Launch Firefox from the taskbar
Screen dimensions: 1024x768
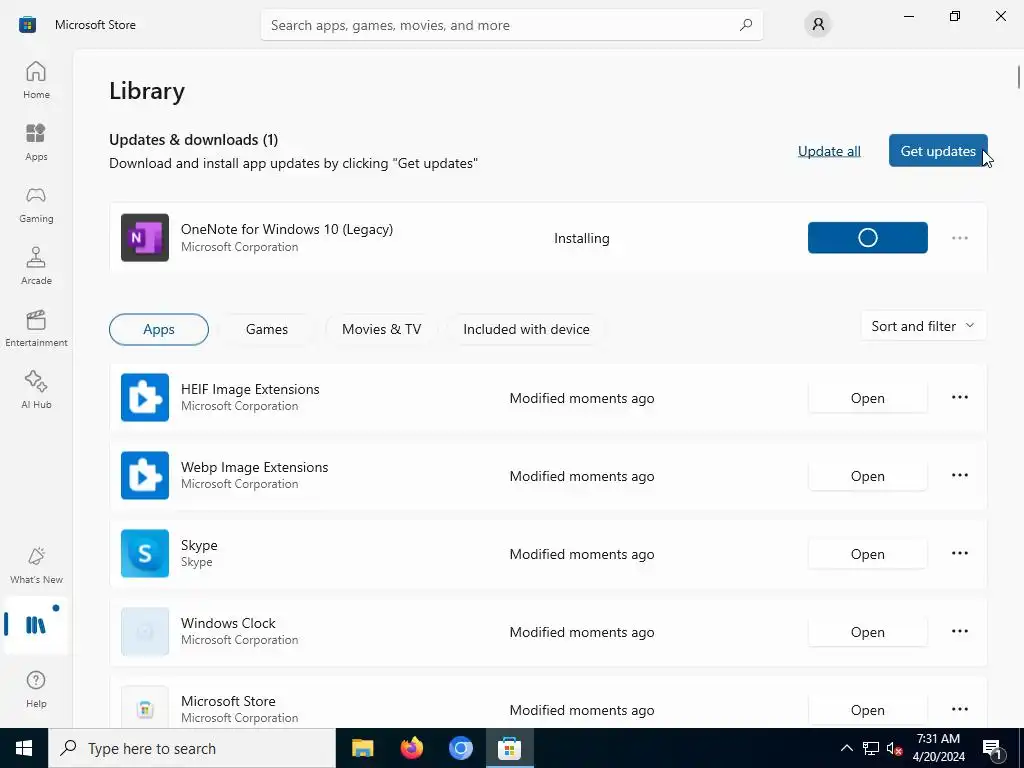click(x=411, y=748)
